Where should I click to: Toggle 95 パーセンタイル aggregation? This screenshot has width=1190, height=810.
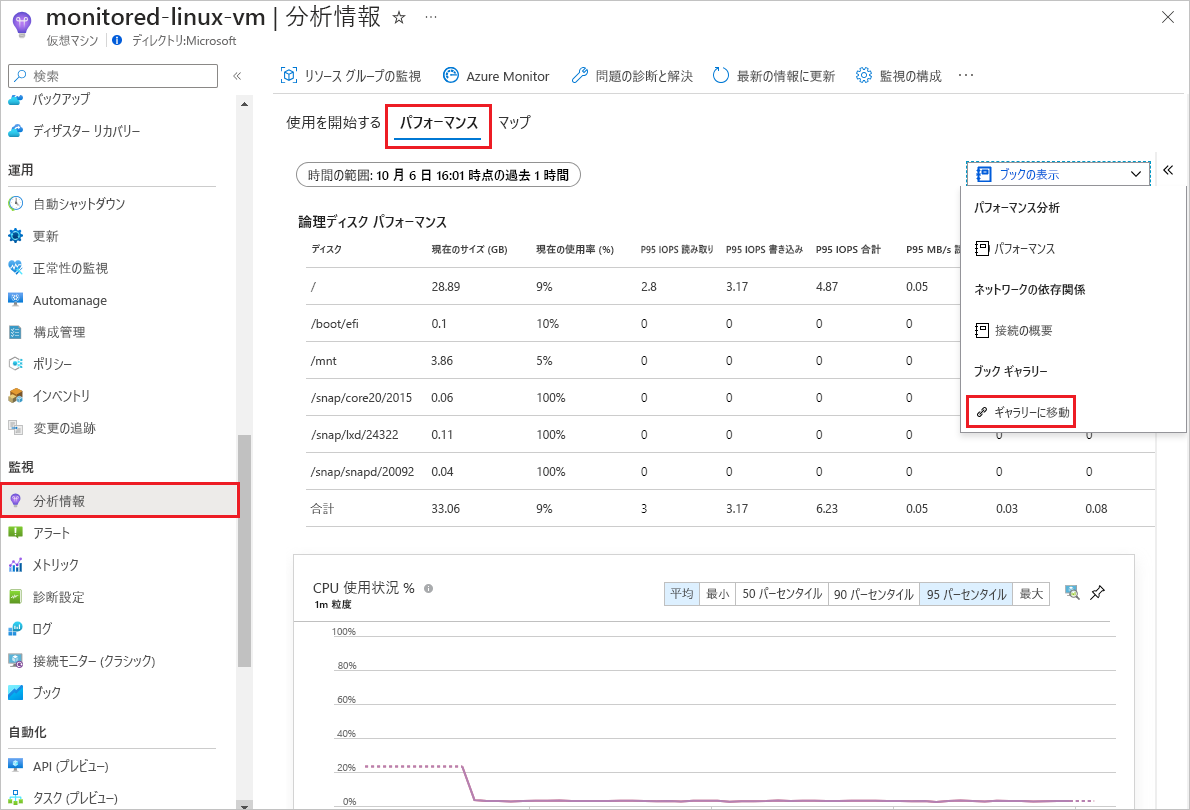(x=966, y=594)
